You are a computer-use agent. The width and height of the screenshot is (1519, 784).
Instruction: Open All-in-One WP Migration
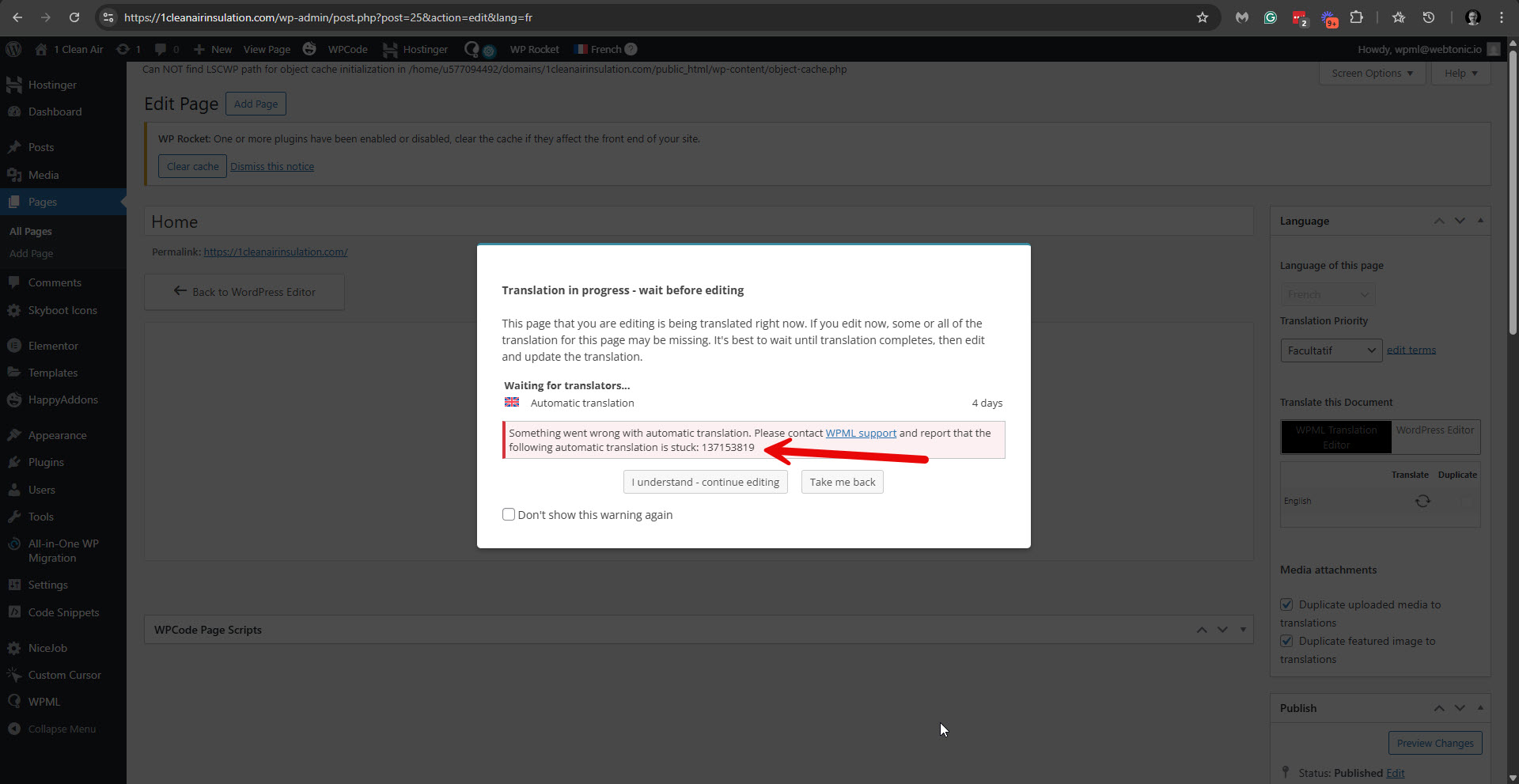point(63,551)
